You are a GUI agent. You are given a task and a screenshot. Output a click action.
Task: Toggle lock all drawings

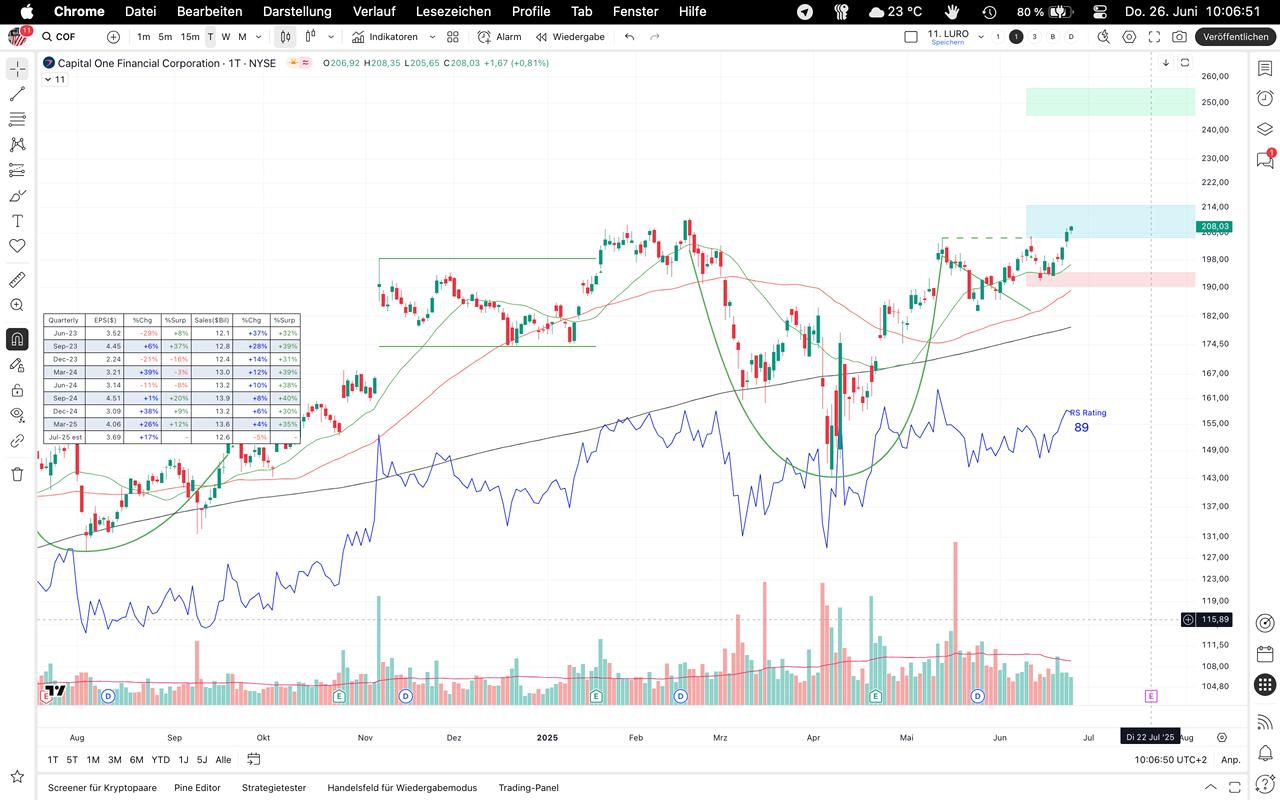17,390
